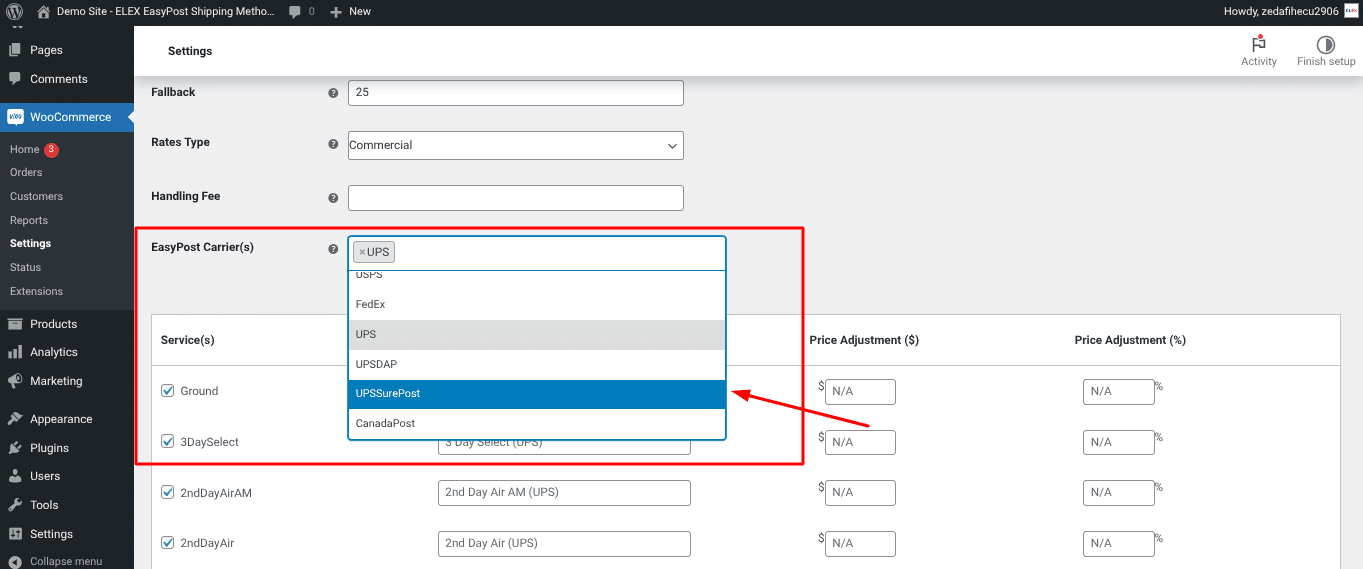
Task: Click the WordPress logo icon
Action: 15,11
